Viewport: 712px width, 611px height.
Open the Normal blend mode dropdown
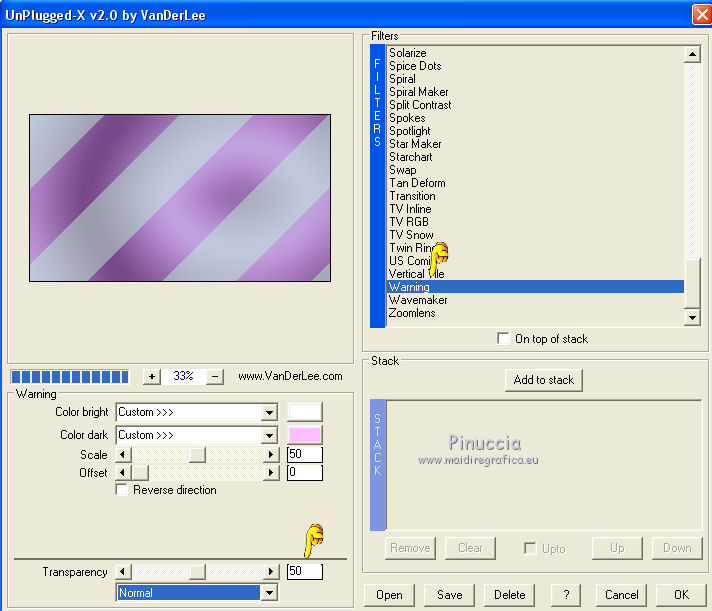pos(270,593)
